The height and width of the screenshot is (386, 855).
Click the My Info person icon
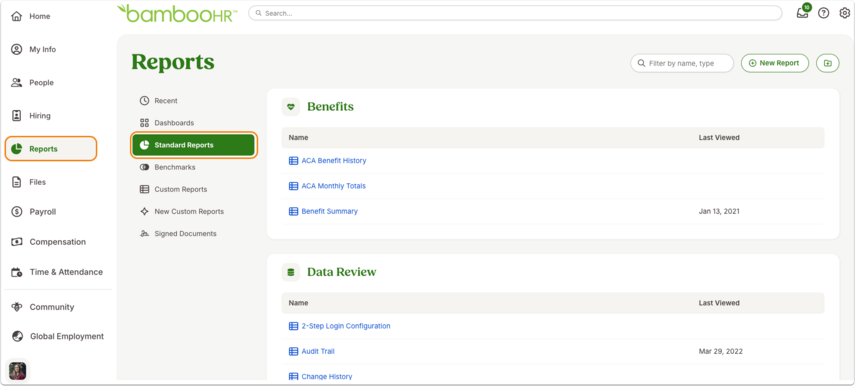(x=16, y=50)
